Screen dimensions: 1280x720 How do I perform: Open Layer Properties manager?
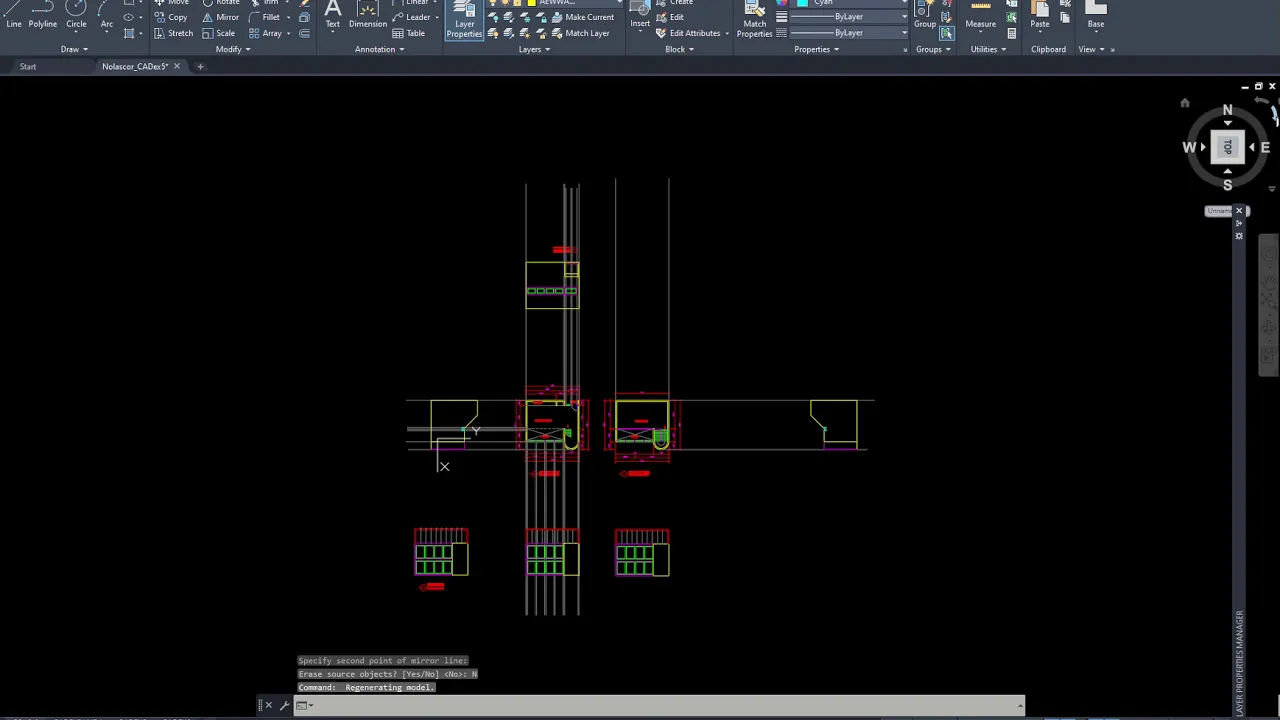coord(464,20)
